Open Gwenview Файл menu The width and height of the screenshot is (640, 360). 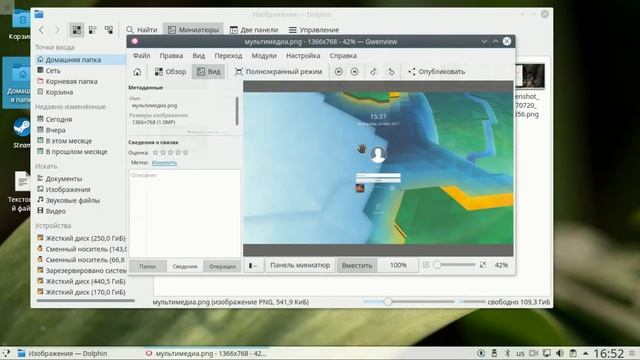[x=141, y=56]
